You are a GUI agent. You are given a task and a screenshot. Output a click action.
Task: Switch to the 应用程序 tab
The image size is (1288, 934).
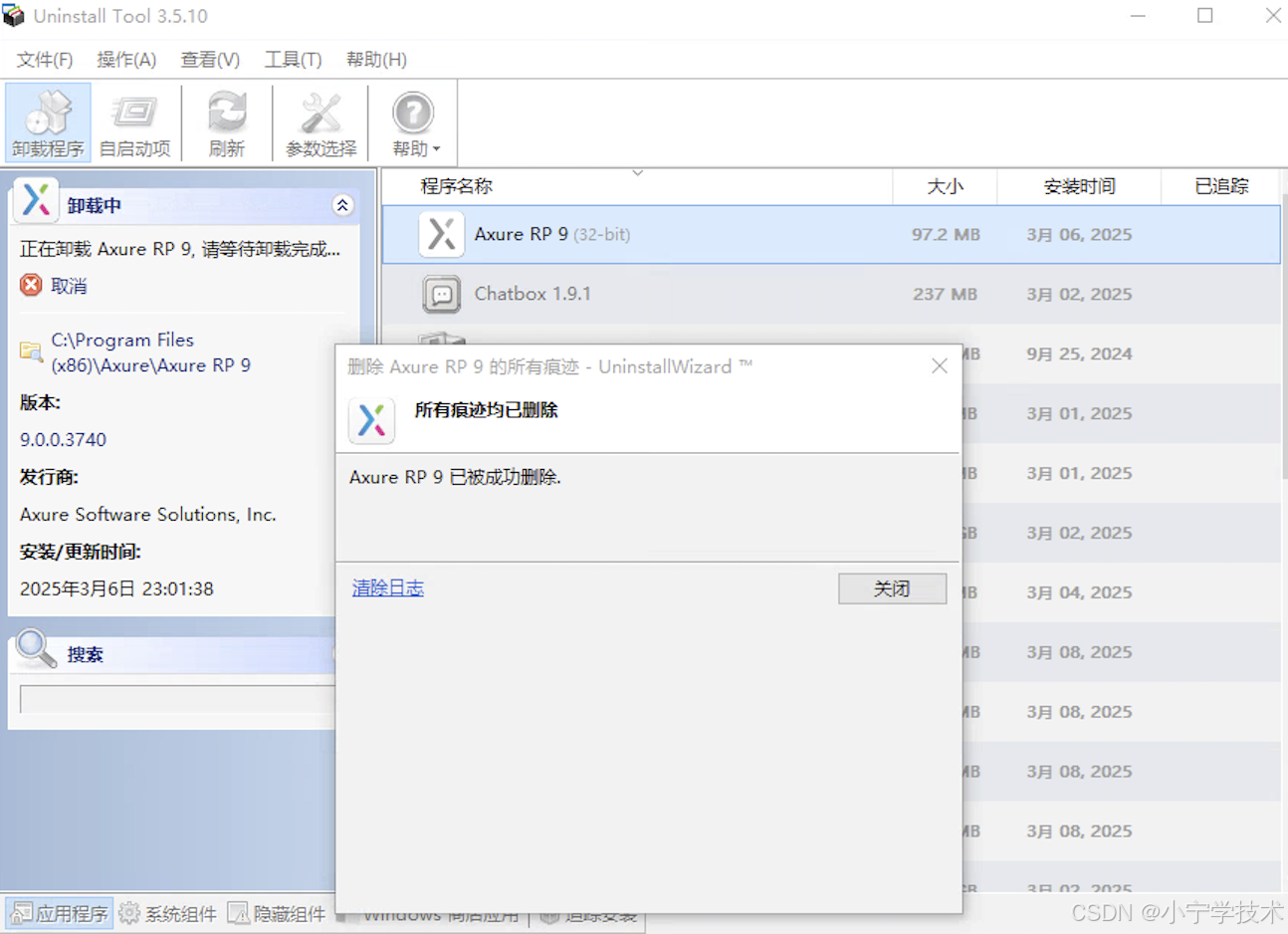[x=60, y=913]
